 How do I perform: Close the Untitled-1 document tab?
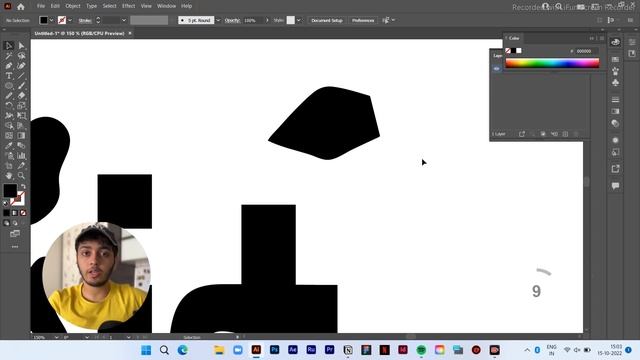(130, 33)
